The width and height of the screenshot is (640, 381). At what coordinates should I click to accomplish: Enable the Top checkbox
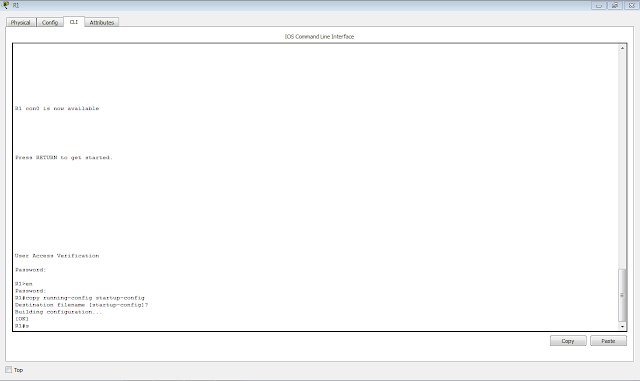[x=9, y=370]
